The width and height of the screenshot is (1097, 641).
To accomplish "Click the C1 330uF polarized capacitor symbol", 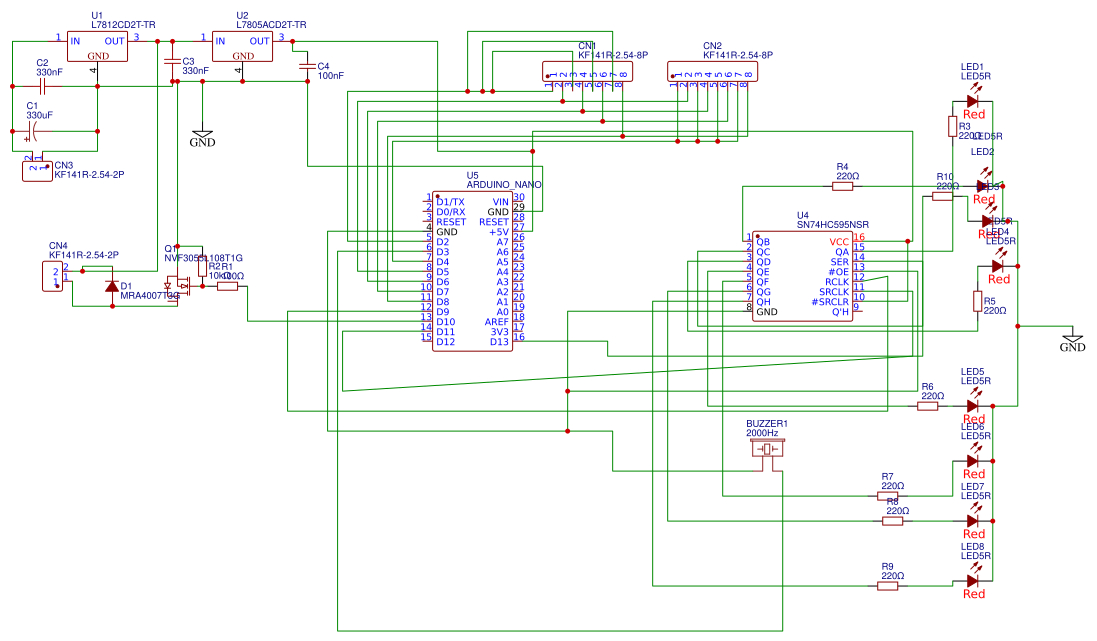I will point(33,131).
